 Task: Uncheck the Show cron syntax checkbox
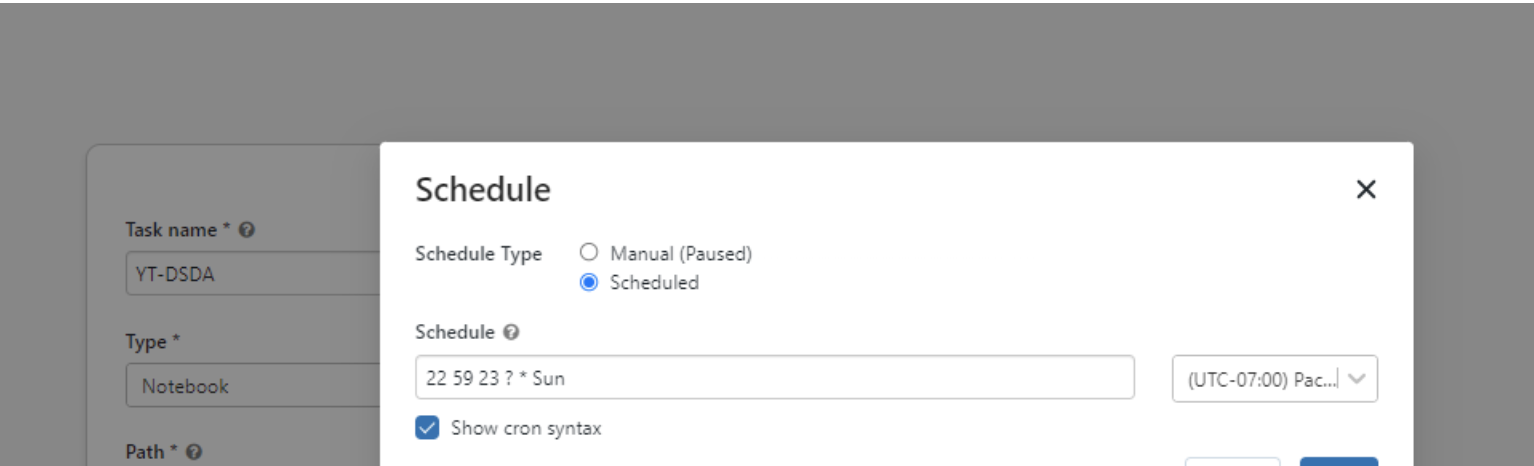pos(427,428)
